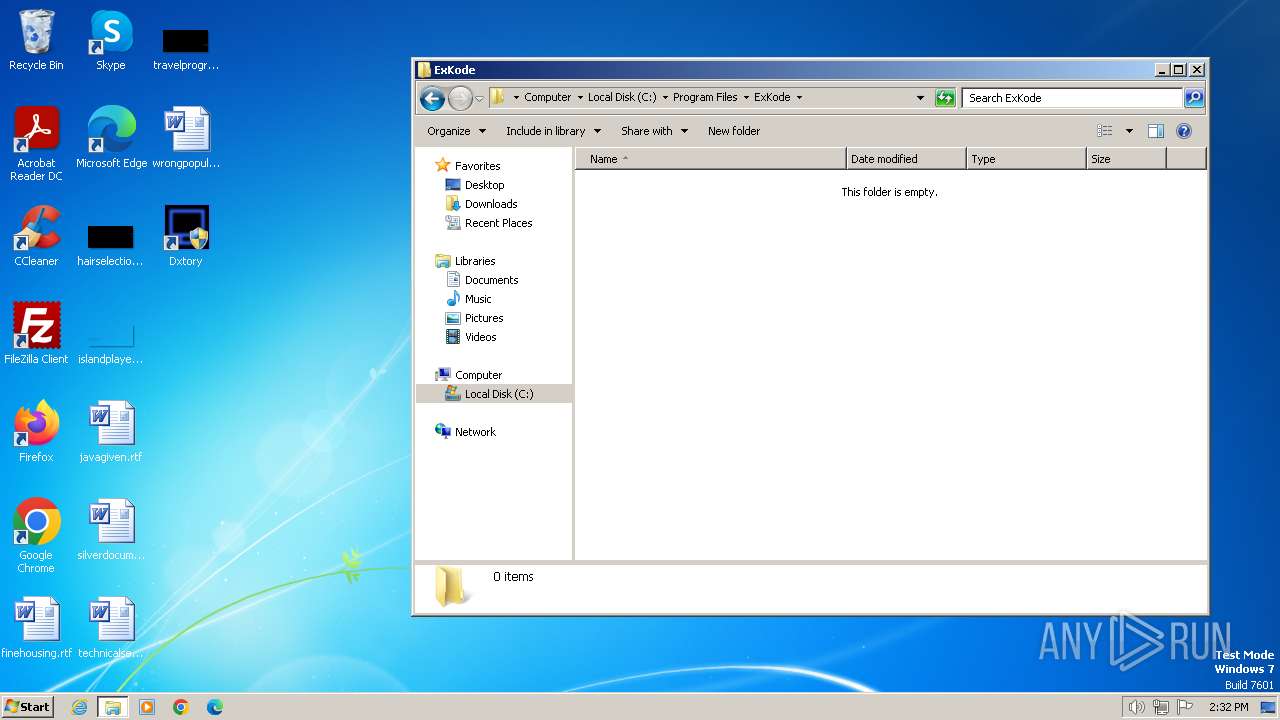Click Program Files in the address bar
Viewport: 1280px width, 720px height.
point(705,98)
